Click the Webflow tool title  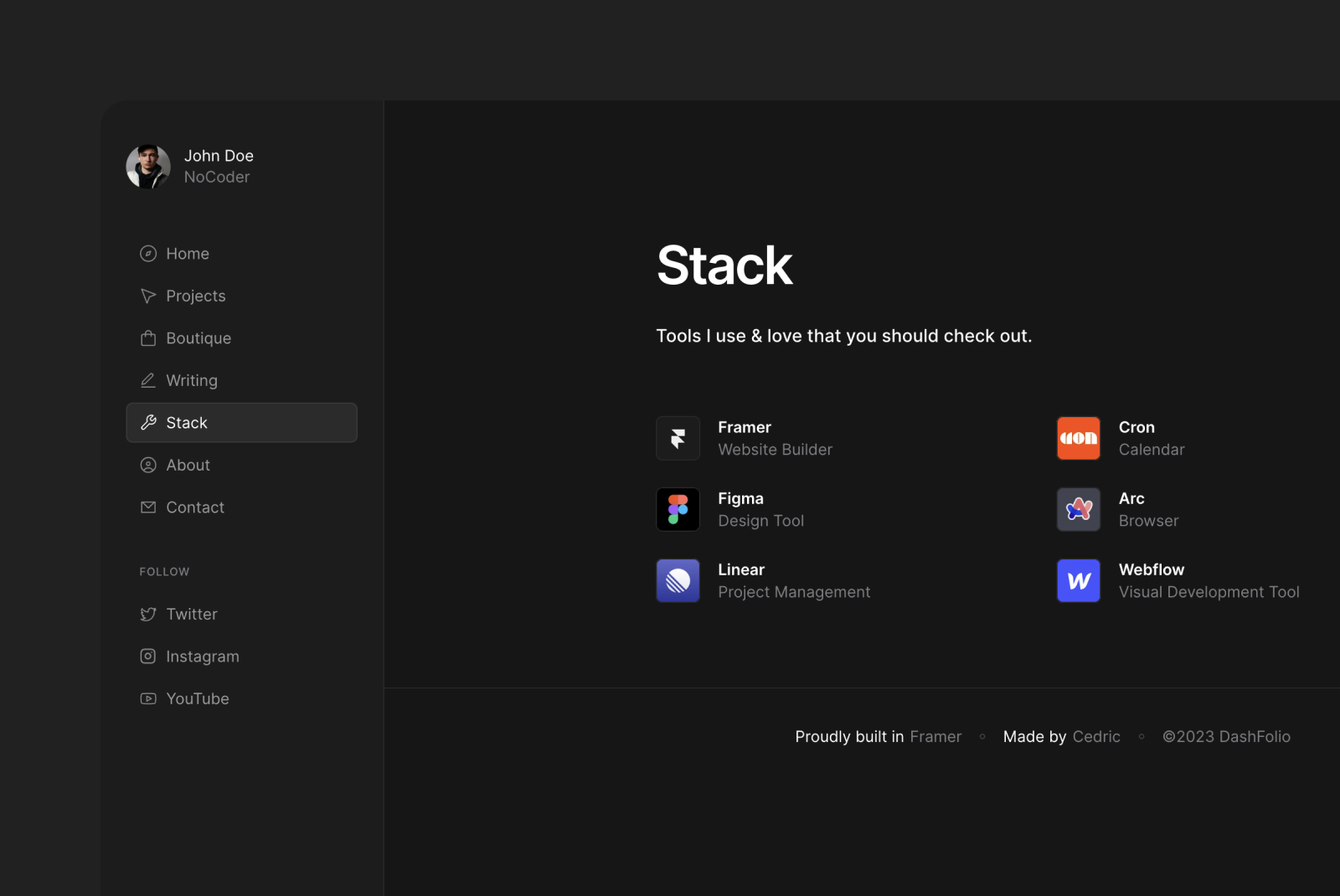[1152, 569]
